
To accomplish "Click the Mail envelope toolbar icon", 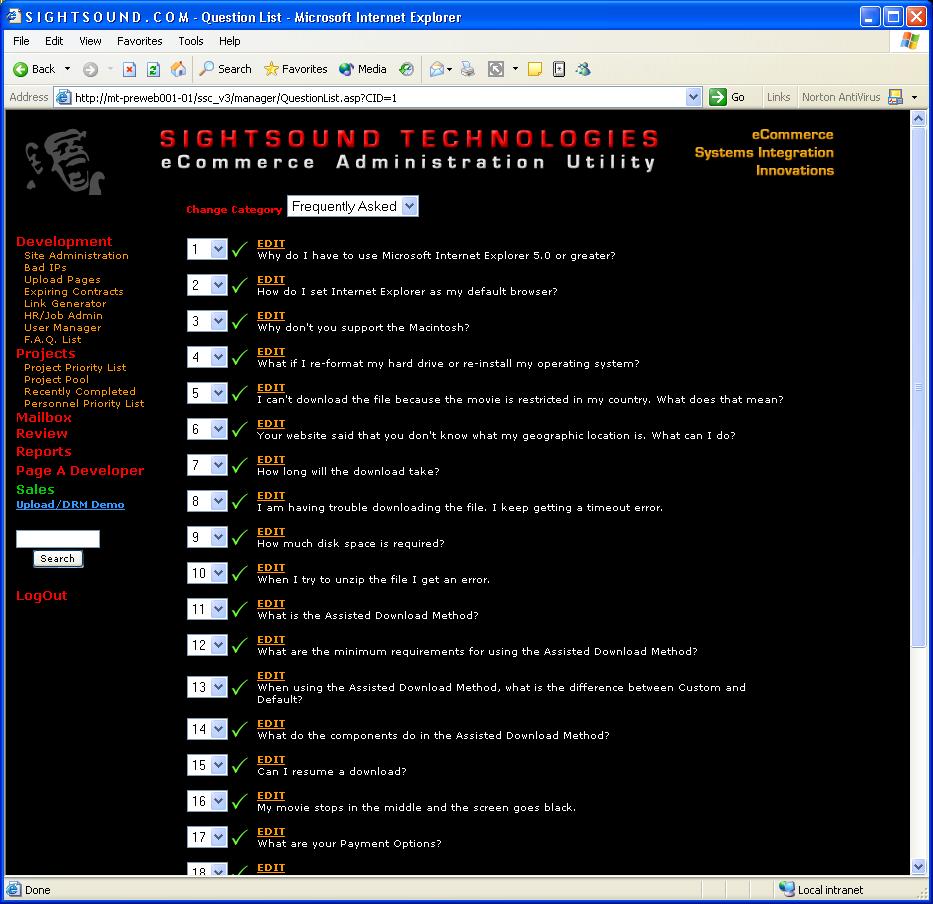I will 437,70.
